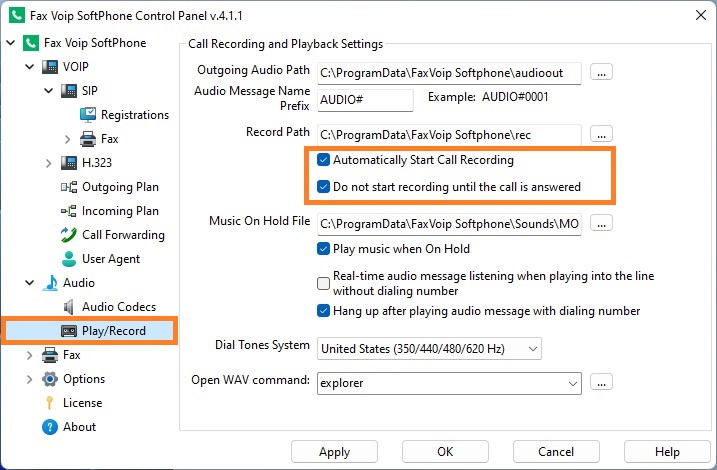Select the License tree item
This screenshot has height=470, width=717.
coord(83,403)
